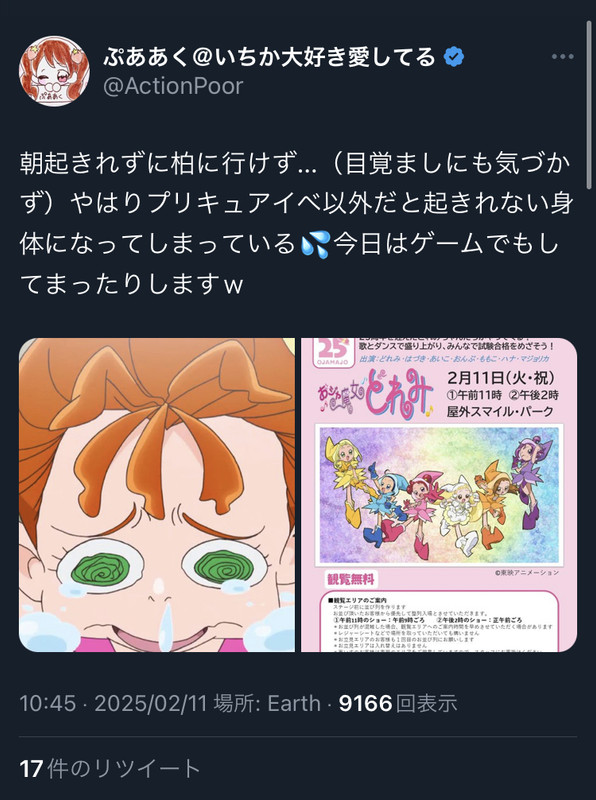Open the @ActionPoor handle link
This screenshot has width=596, height=800.
(x=173, y=86)
